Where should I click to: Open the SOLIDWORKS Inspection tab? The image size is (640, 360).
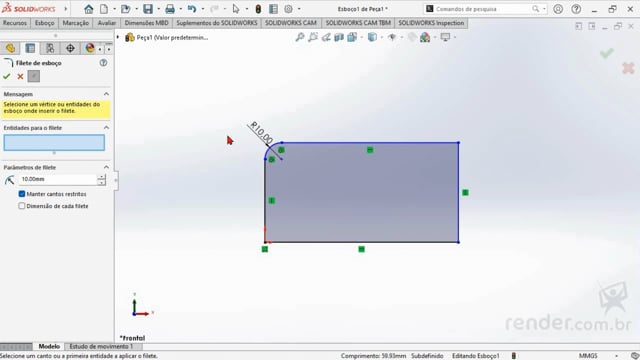[431, 23]
